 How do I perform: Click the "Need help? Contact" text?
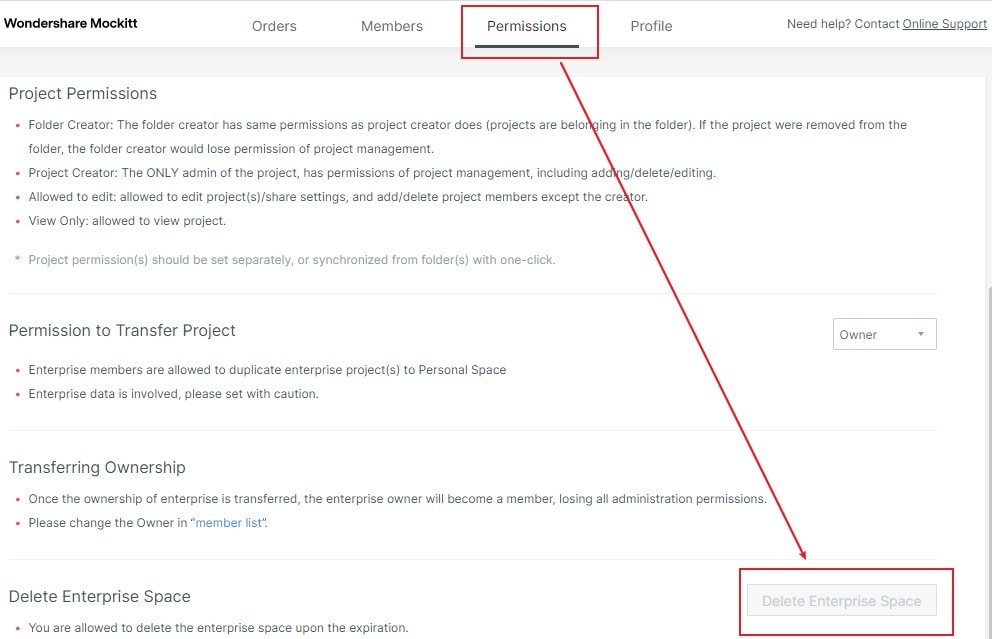(843, 24)
